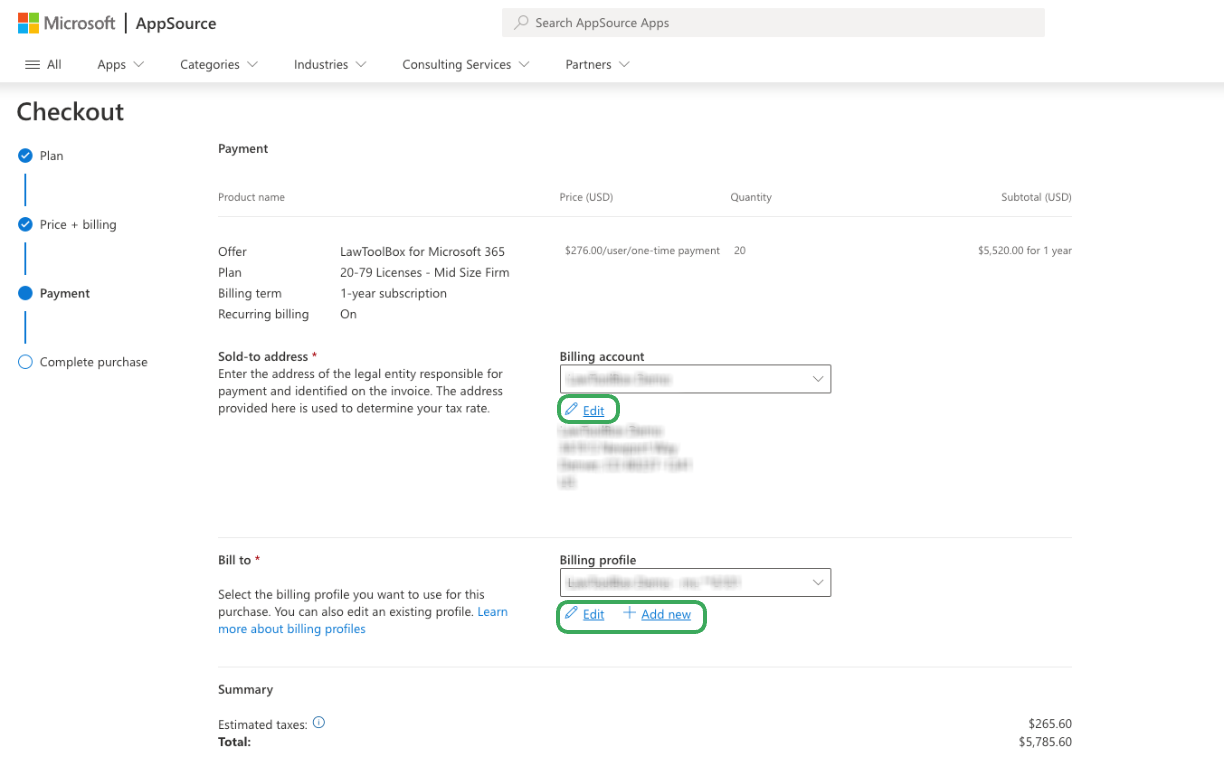This screenshot has width=1224, height=776.
Task: Open the All hamburger menu
Action: tap(43, 64)
